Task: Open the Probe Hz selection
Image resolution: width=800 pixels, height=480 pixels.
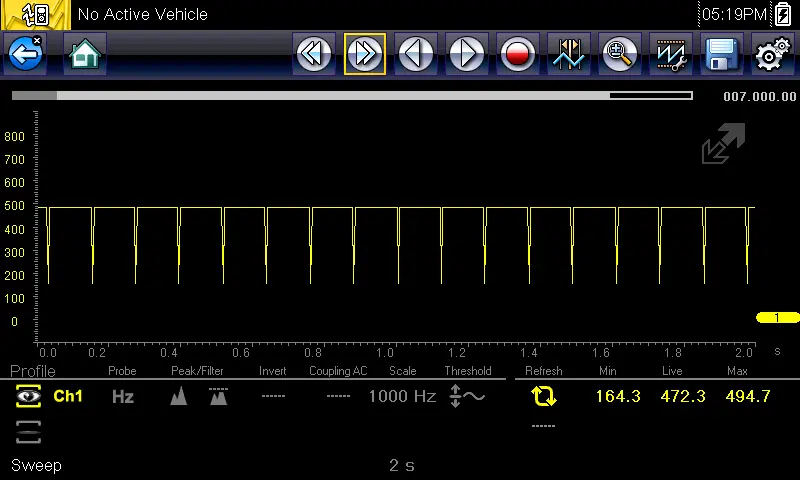Action: pos(122,397)
